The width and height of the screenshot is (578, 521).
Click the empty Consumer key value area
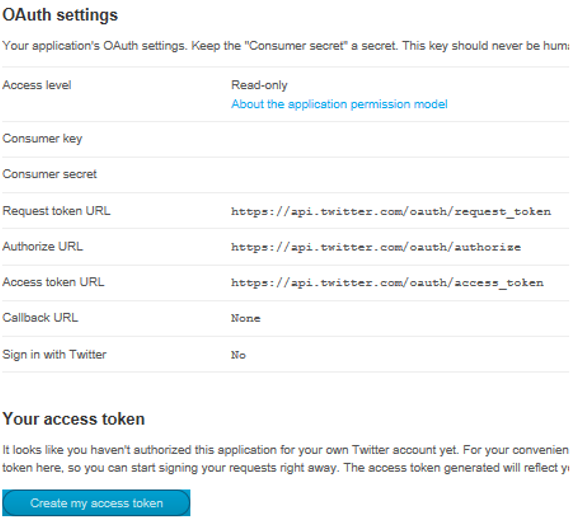(400, 139)
